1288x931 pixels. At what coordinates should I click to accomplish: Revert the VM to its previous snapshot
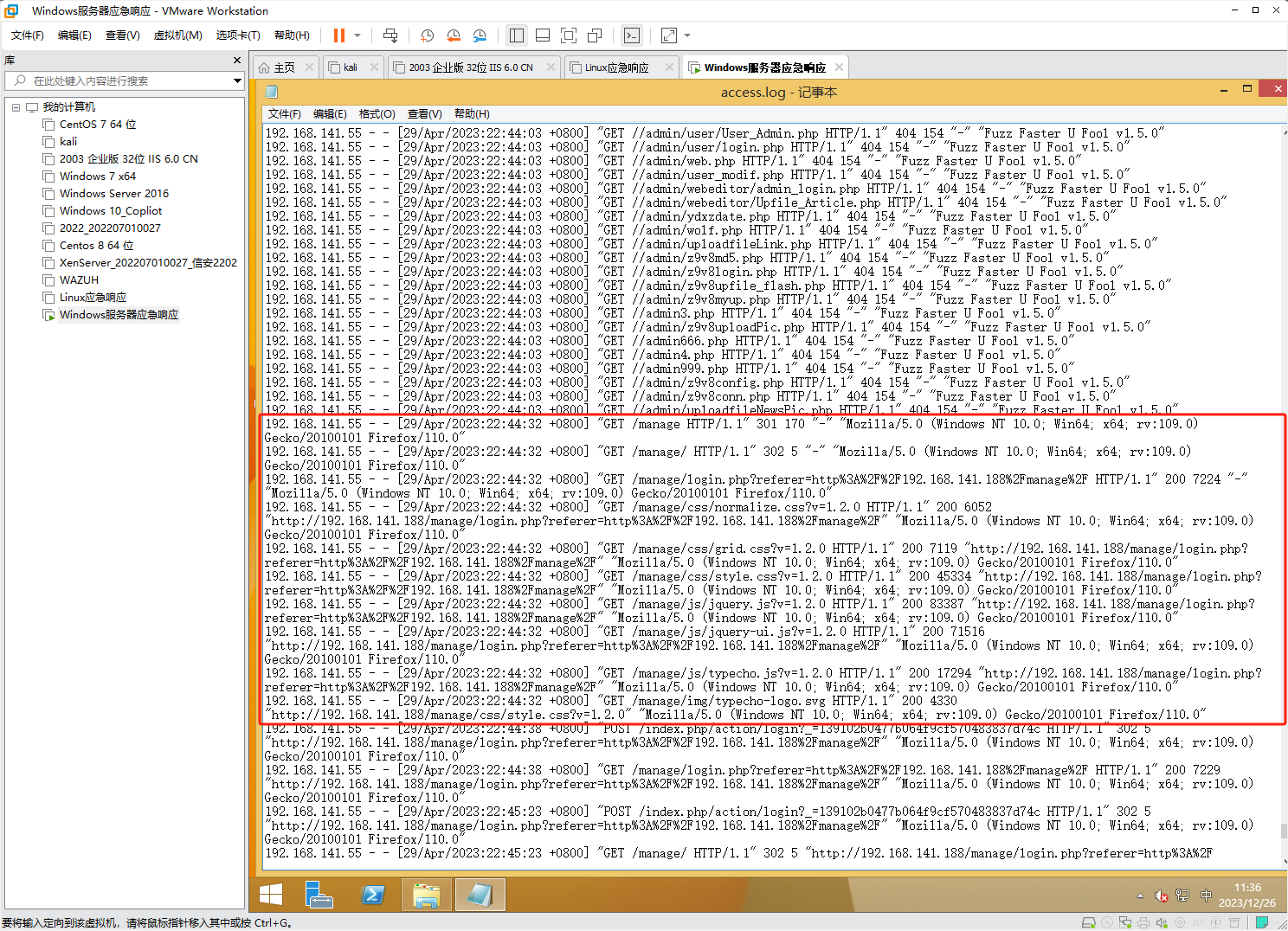pos(454,35)
